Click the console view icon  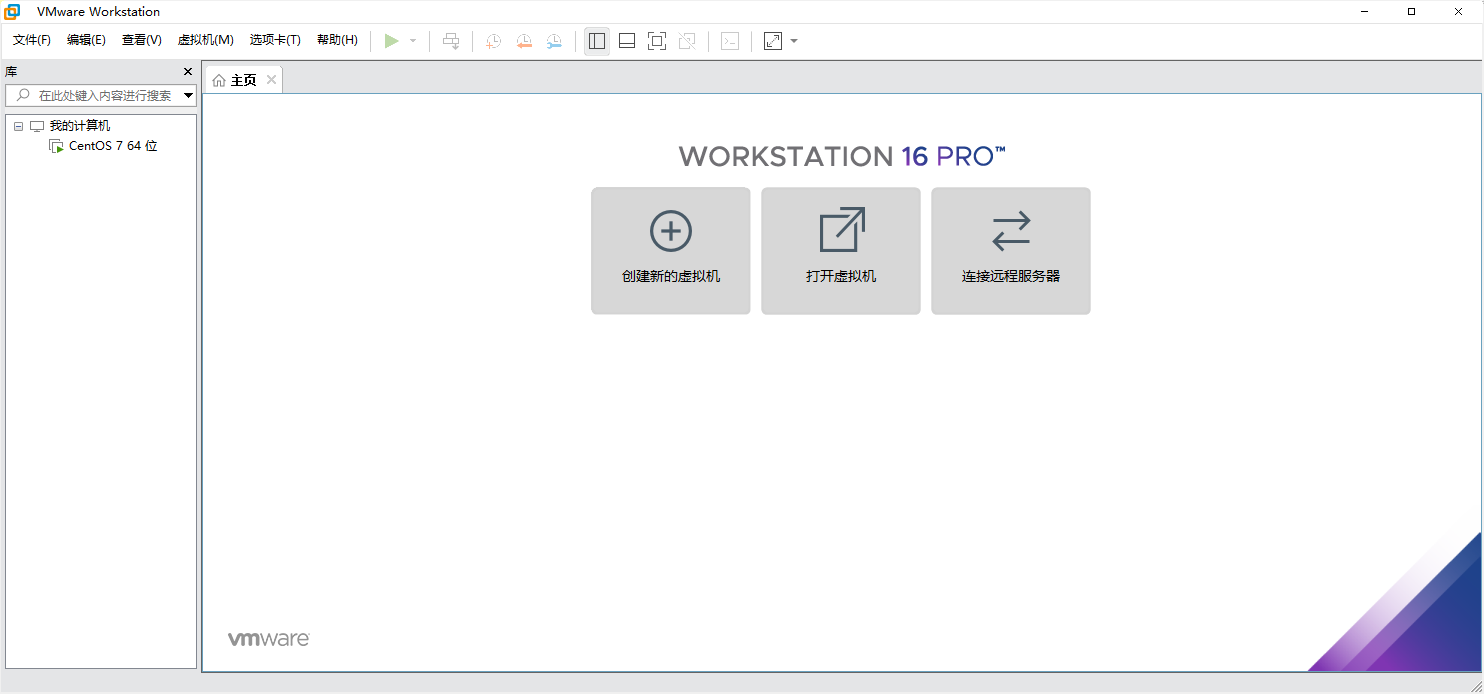point(731,41)
